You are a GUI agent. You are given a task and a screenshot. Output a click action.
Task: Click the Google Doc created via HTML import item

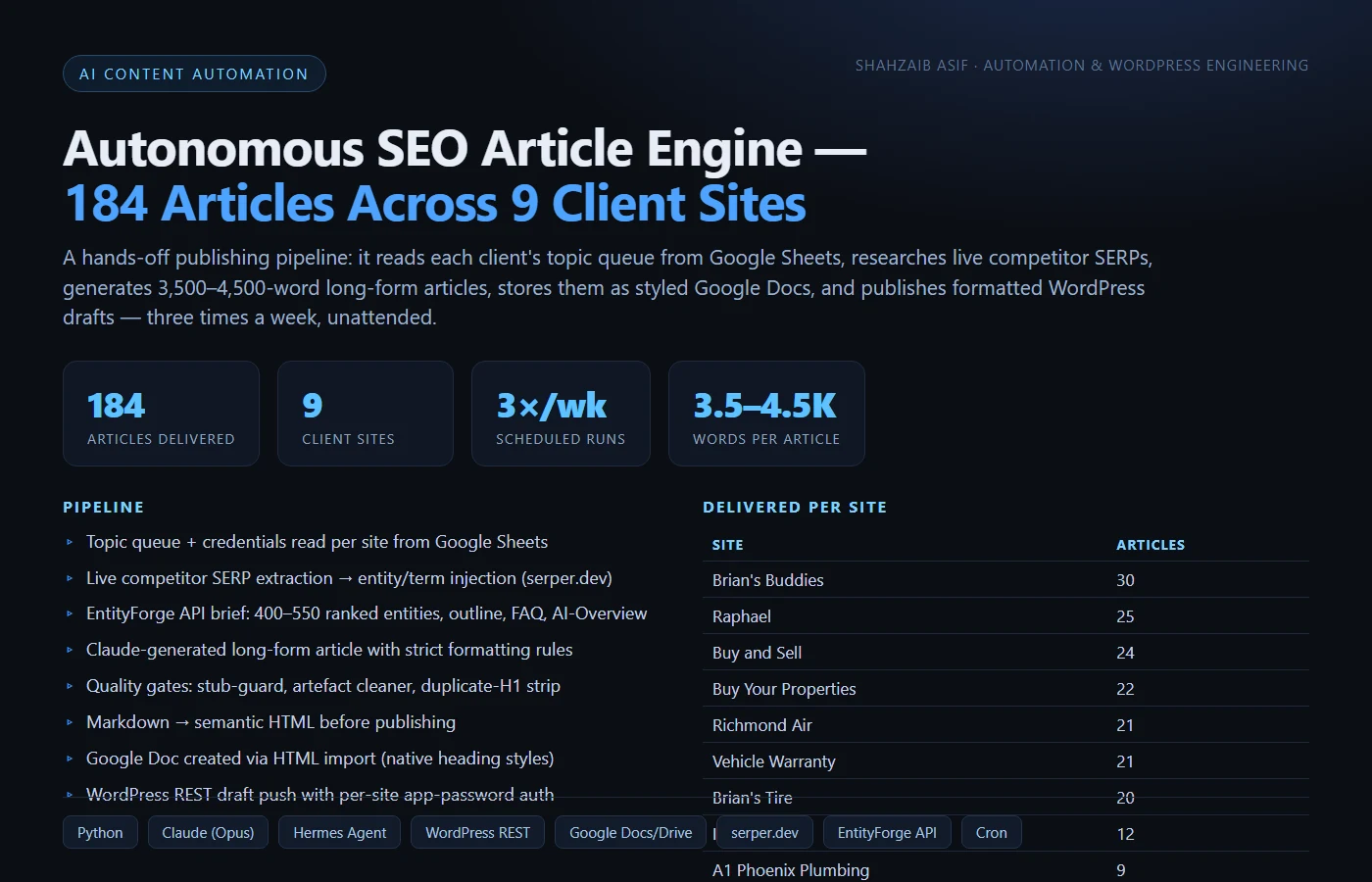coord(319,759)
